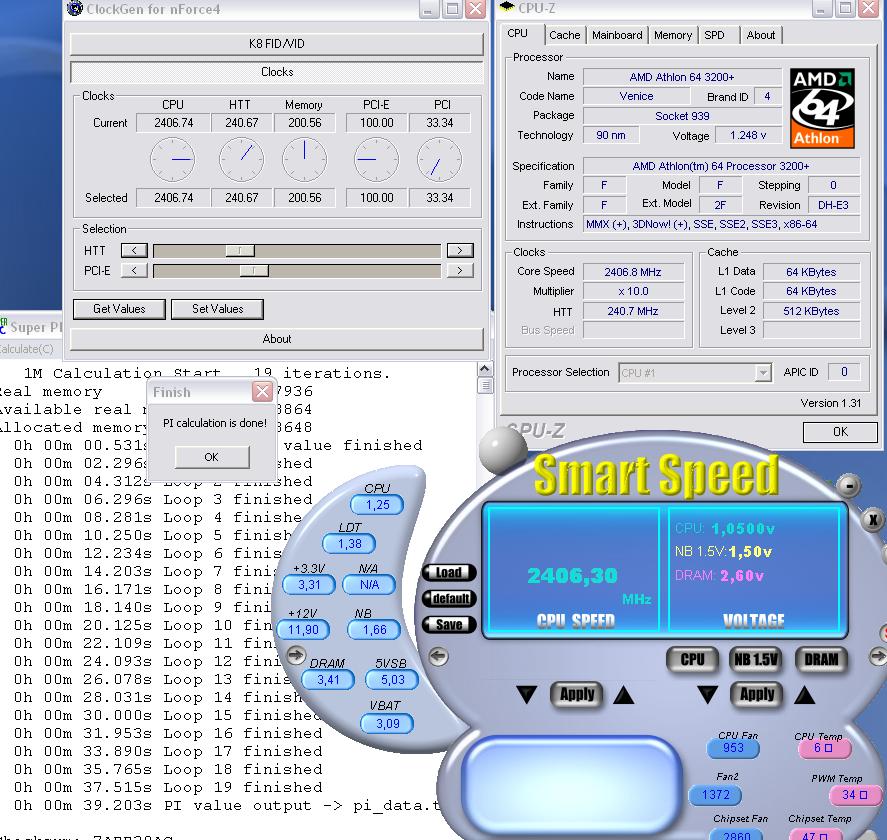Click the Super PI scrollbar up arrow
The width and height of the screenshot is (887, 840).
pyautogui.click(x=484, y=369)
